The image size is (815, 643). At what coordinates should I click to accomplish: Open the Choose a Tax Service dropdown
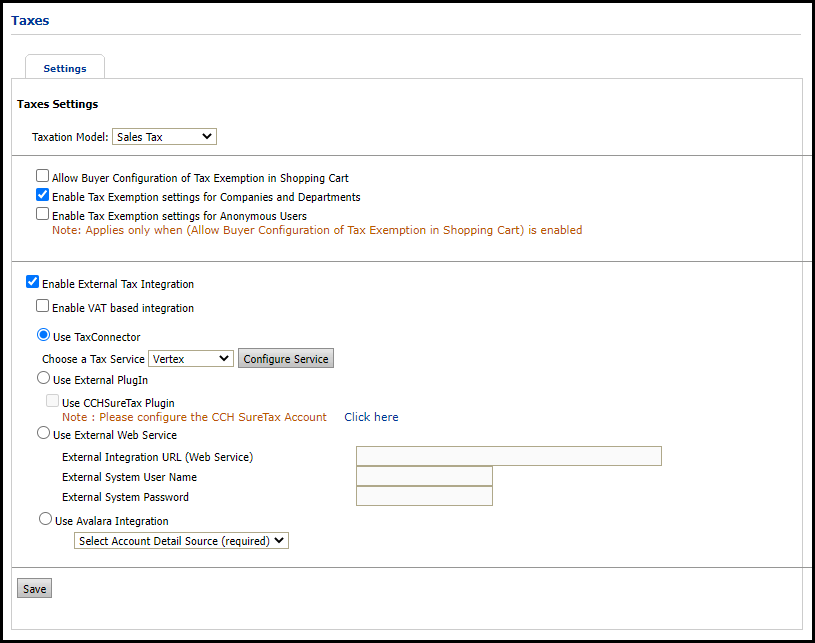(x=190, y=359)
